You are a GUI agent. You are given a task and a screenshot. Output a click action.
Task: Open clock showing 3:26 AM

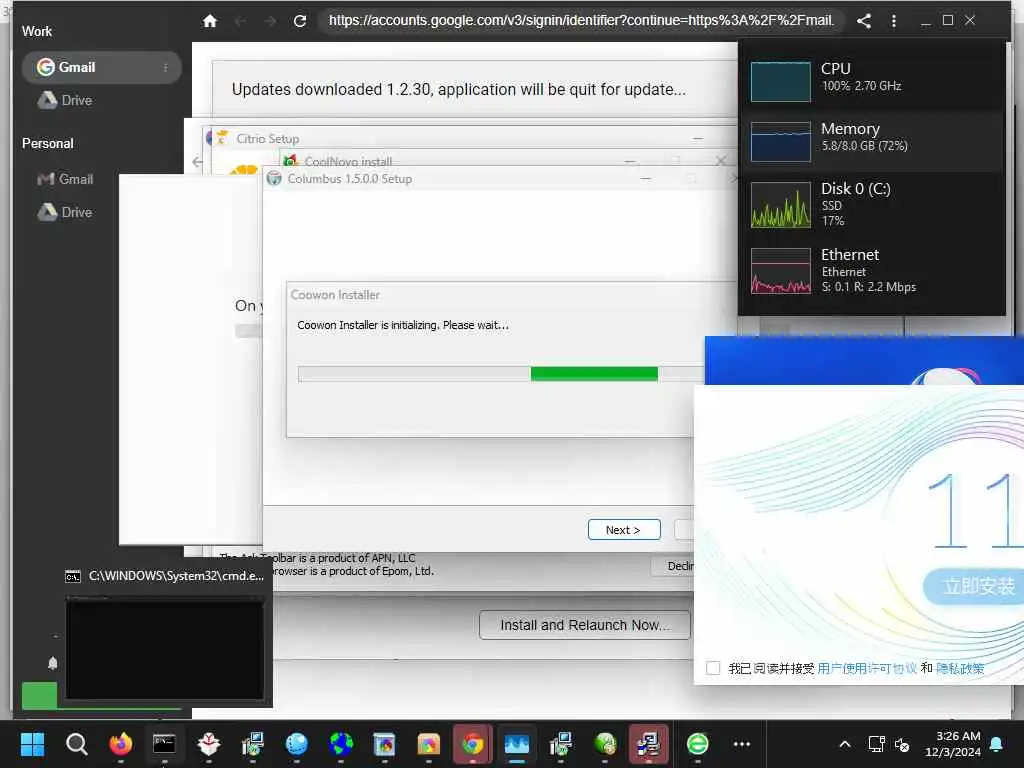point(953,744)
